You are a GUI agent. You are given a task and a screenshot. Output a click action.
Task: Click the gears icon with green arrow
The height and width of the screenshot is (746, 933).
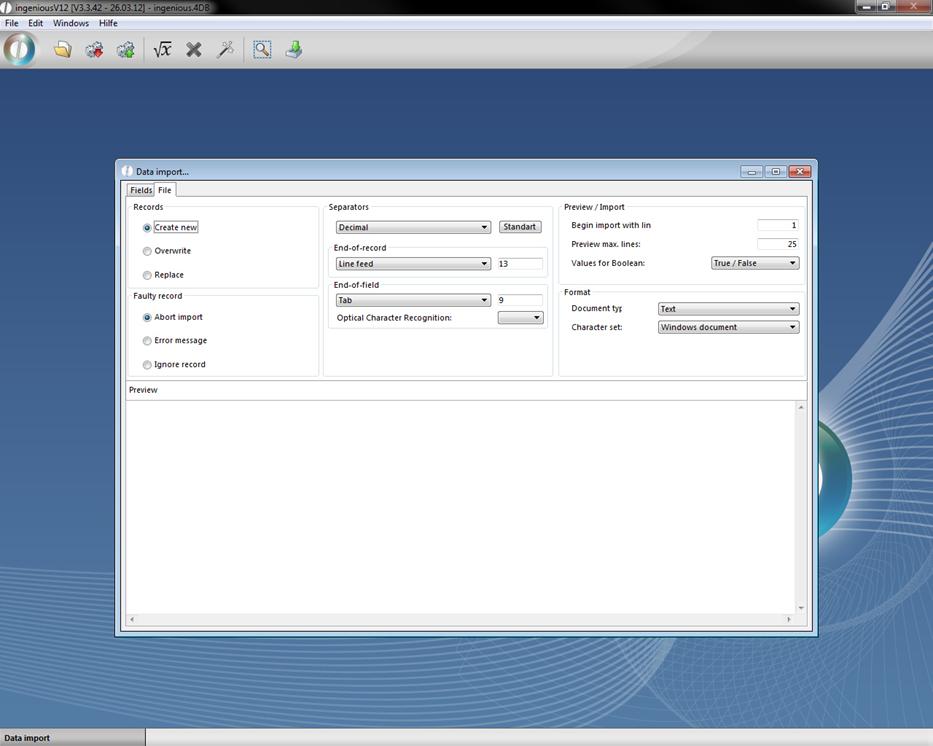126,49
